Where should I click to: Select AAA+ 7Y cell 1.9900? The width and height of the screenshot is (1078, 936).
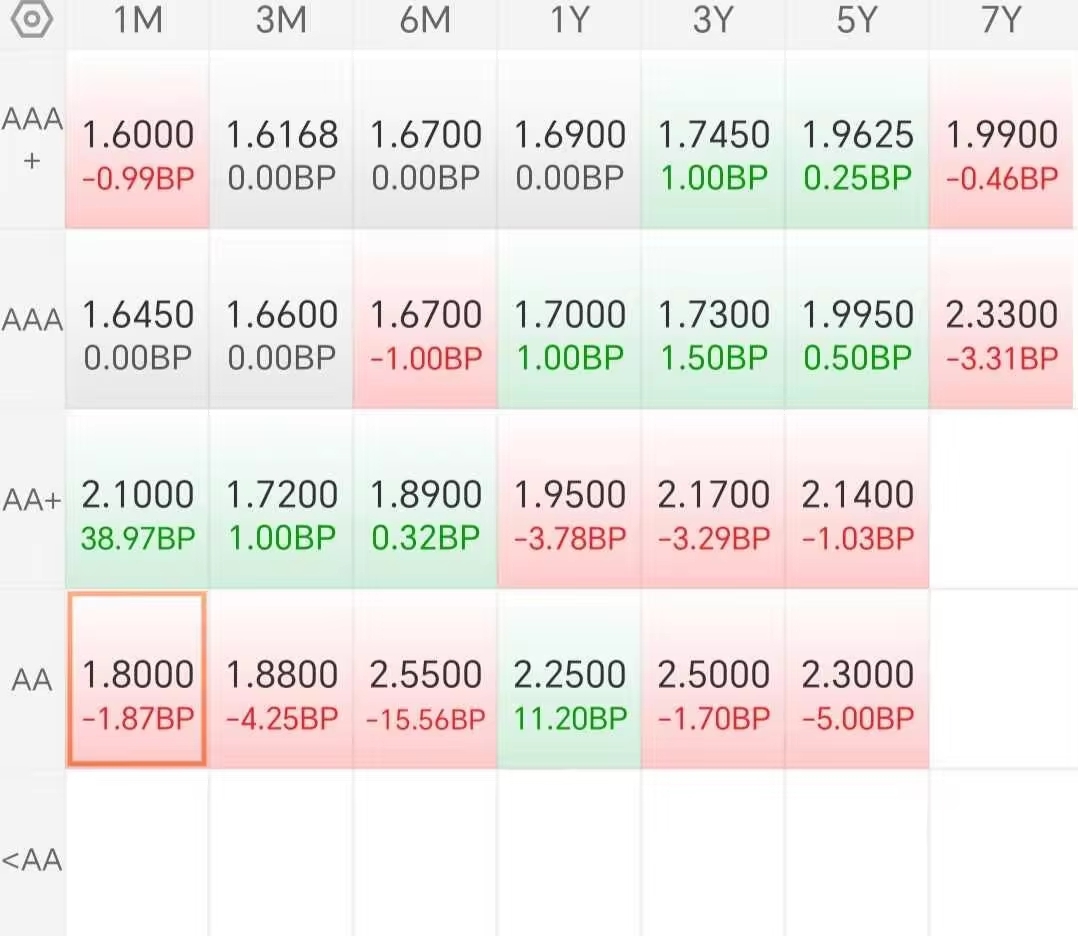click(1001, 139)
